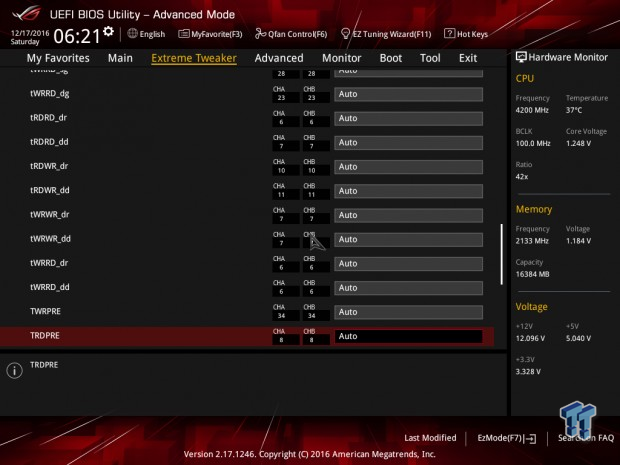620x465 pixels.
Task: Click the tRDWR_dd Auto value field
Action: click(x=408, y=191)
